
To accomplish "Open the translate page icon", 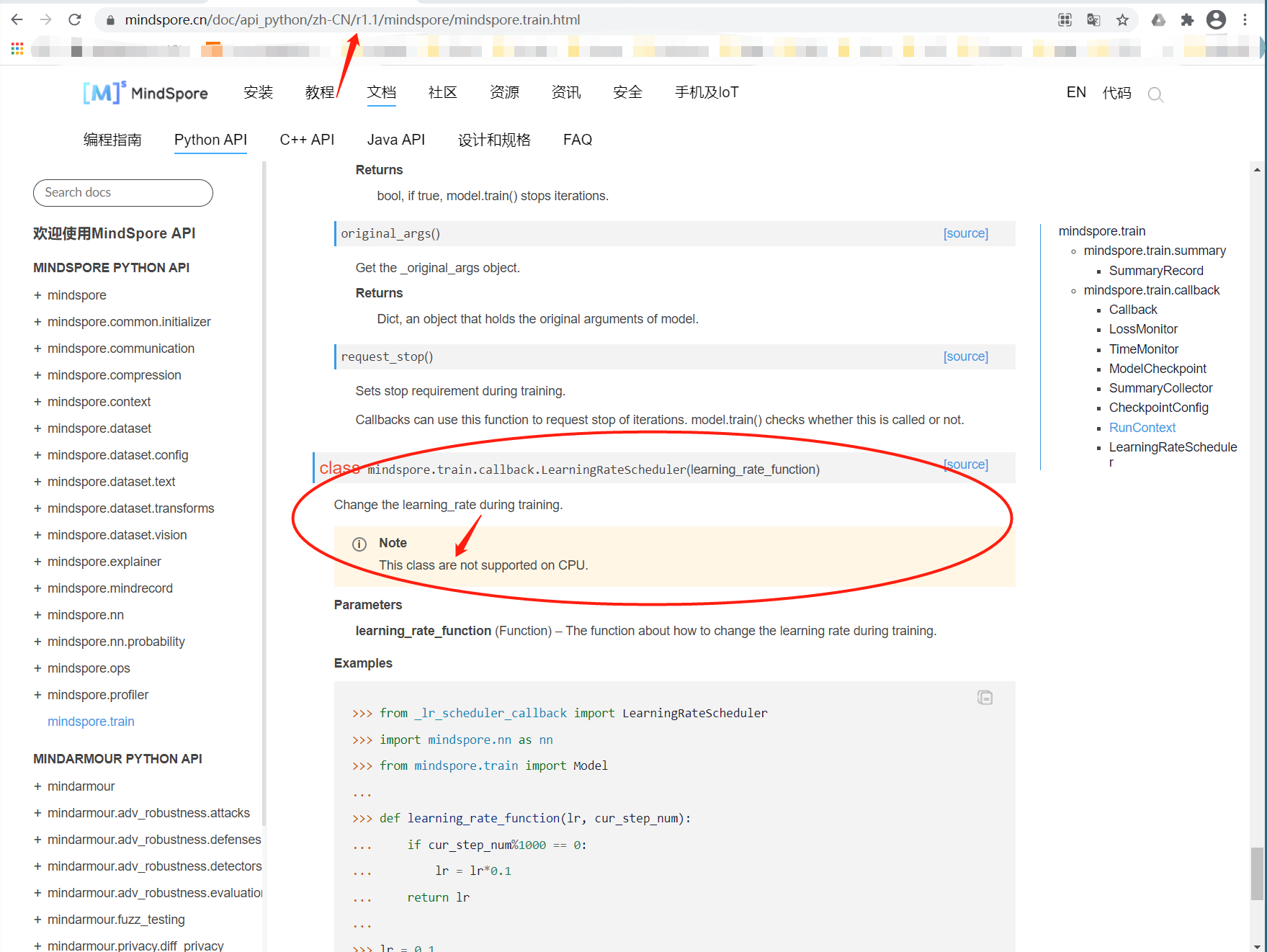I will 1093,20.
